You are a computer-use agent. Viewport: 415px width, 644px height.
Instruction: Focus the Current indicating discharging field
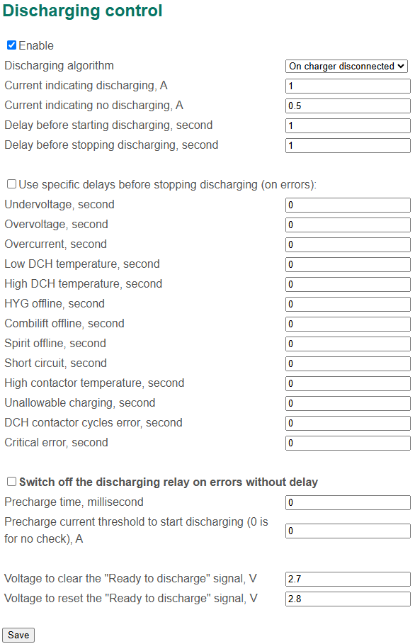click(x=348, y=86)
